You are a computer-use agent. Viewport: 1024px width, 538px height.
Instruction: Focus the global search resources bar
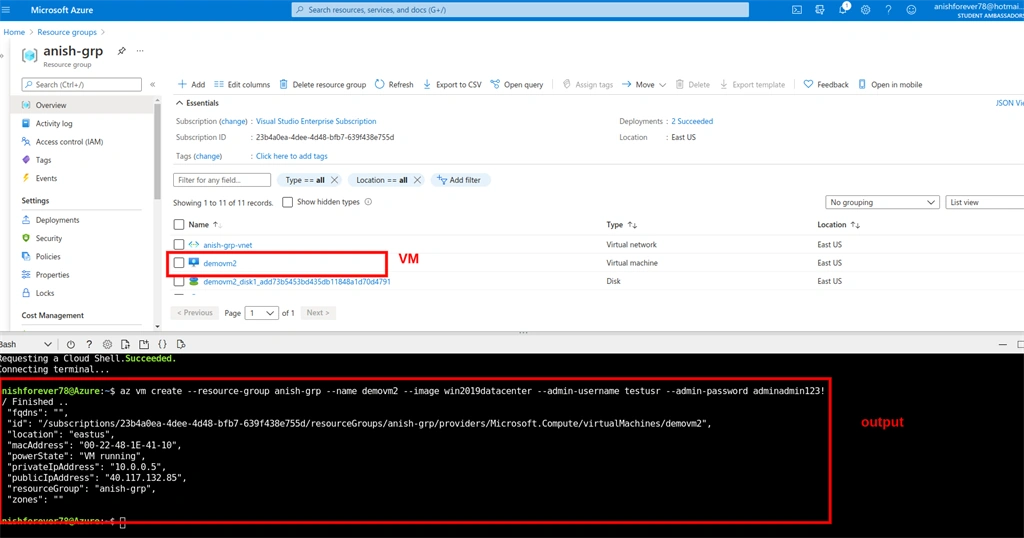pos(520,10)
